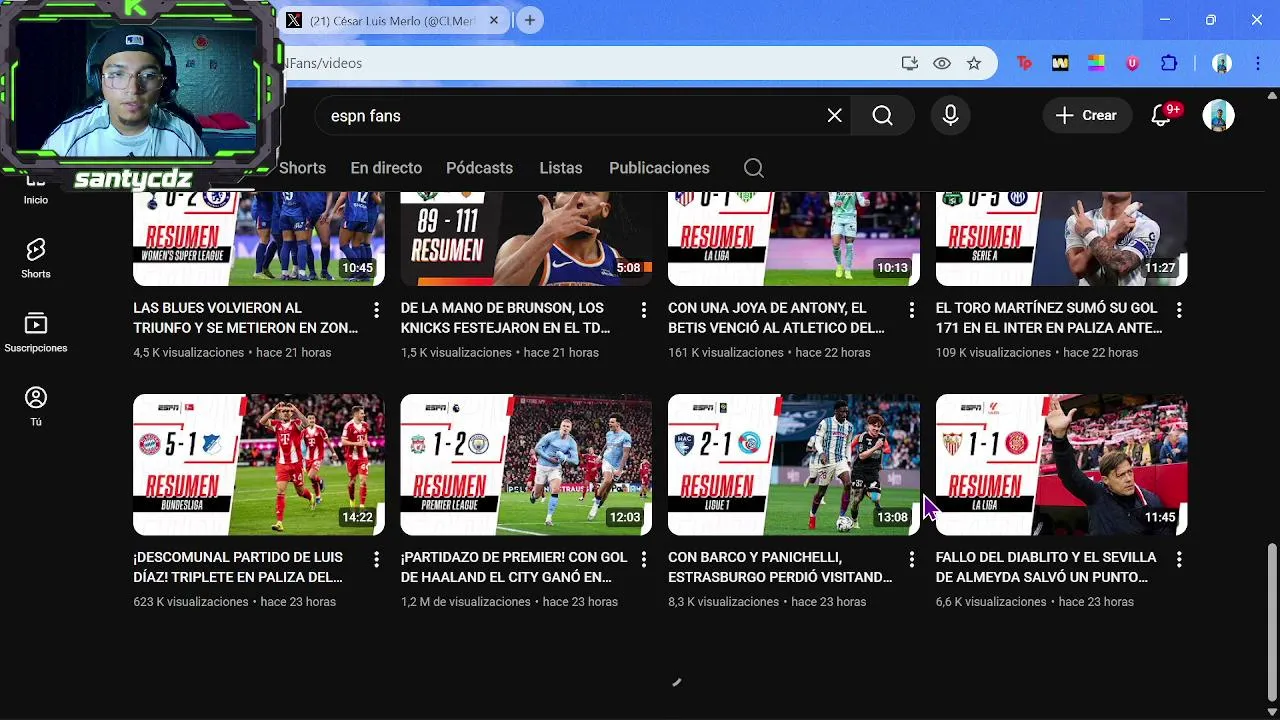
Task: Open options for 'CON BARCO Y PANICHELLI' video
Action: click(911, 559)
